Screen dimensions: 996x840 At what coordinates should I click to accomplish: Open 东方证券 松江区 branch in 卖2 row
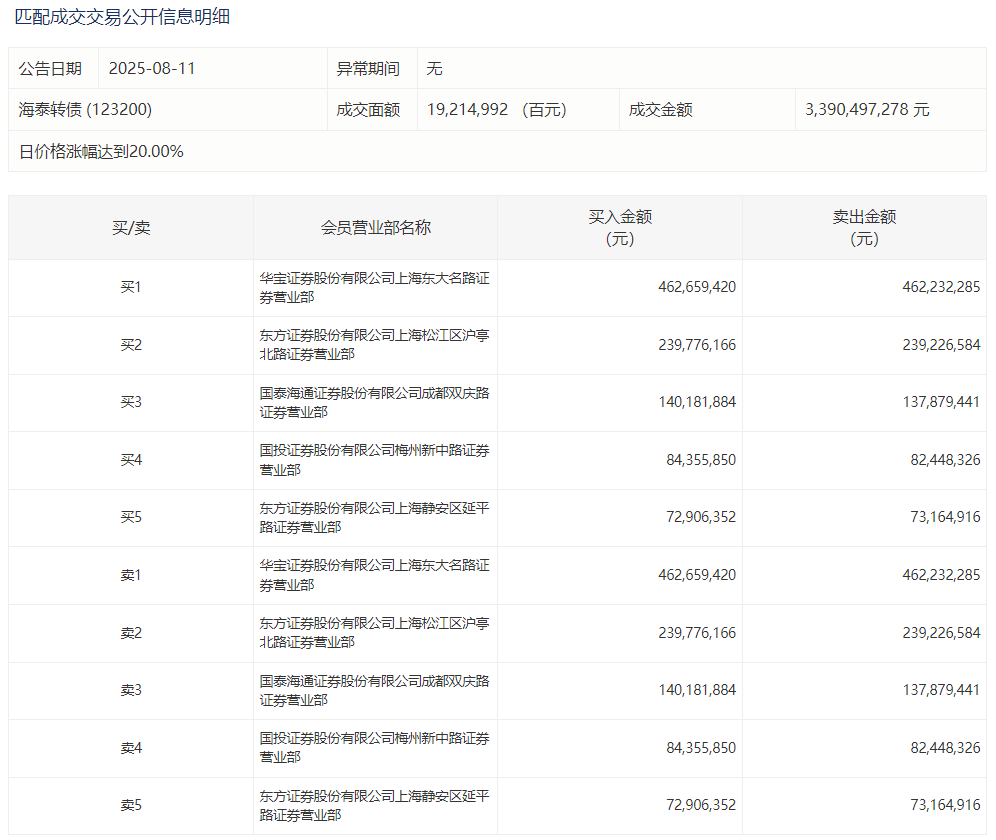[x=374, y=633]
